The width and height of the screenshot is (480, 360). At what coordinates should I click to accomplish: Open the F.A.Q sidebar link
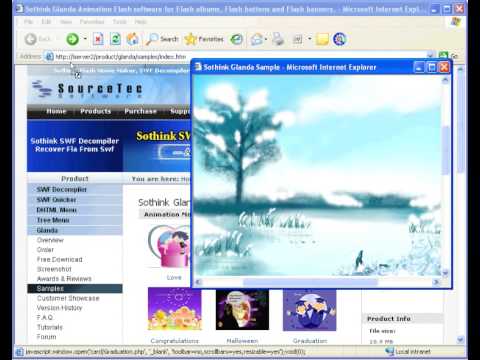point(45,317)
